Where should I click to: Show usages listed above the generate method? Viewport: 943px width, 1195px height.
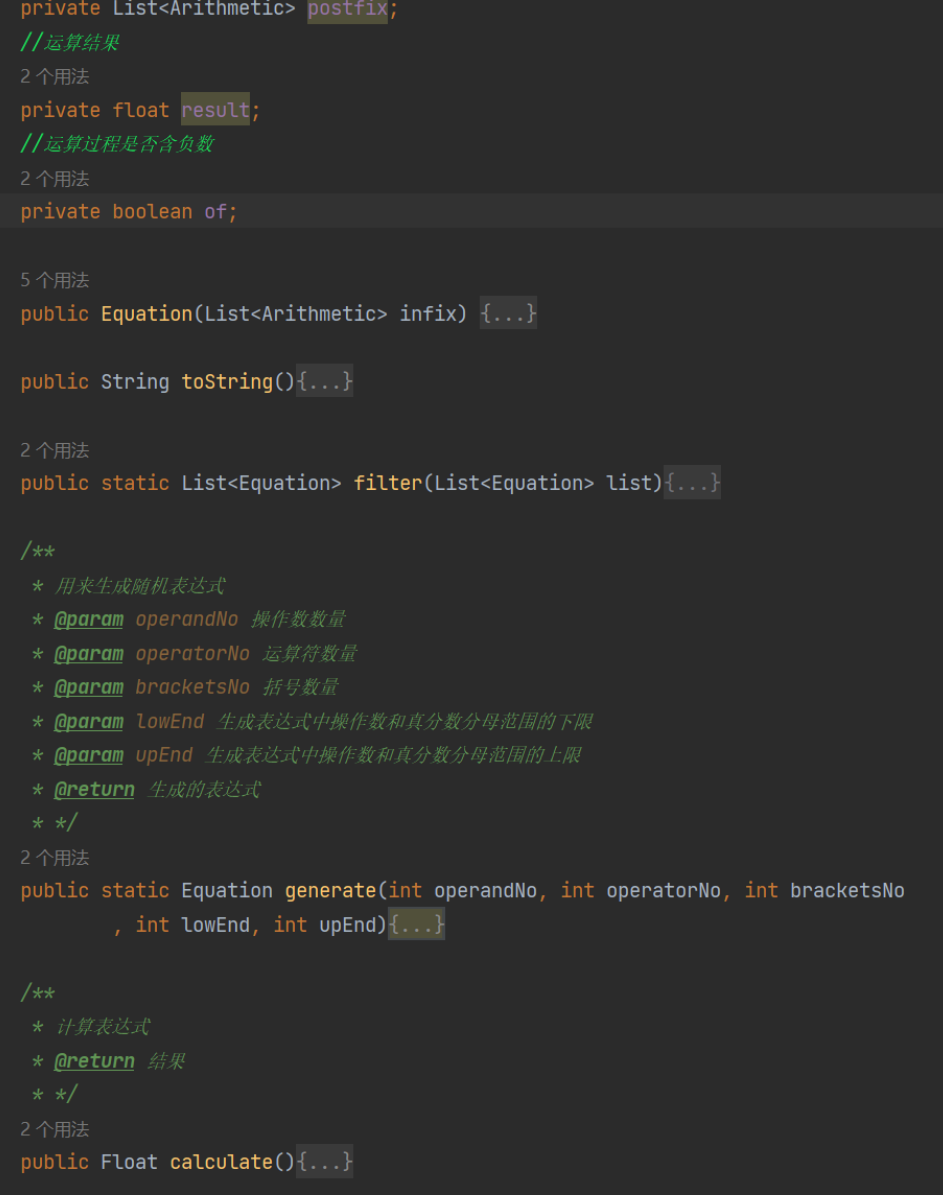pos(55,858)
